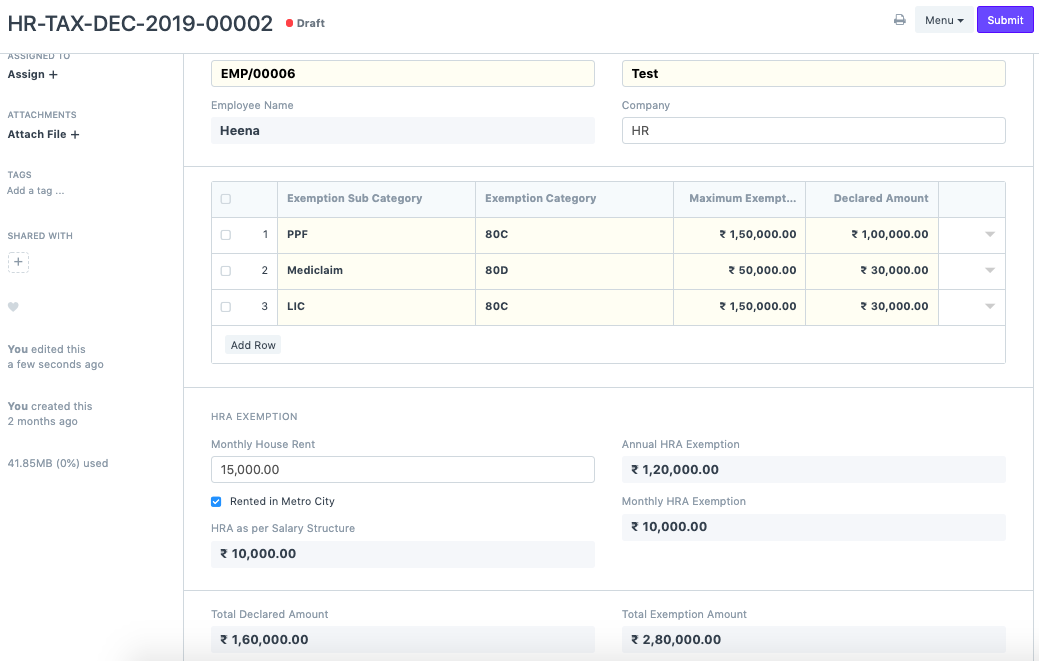
Task: Click the plus icon under Shared With
Action: point(18,262)
